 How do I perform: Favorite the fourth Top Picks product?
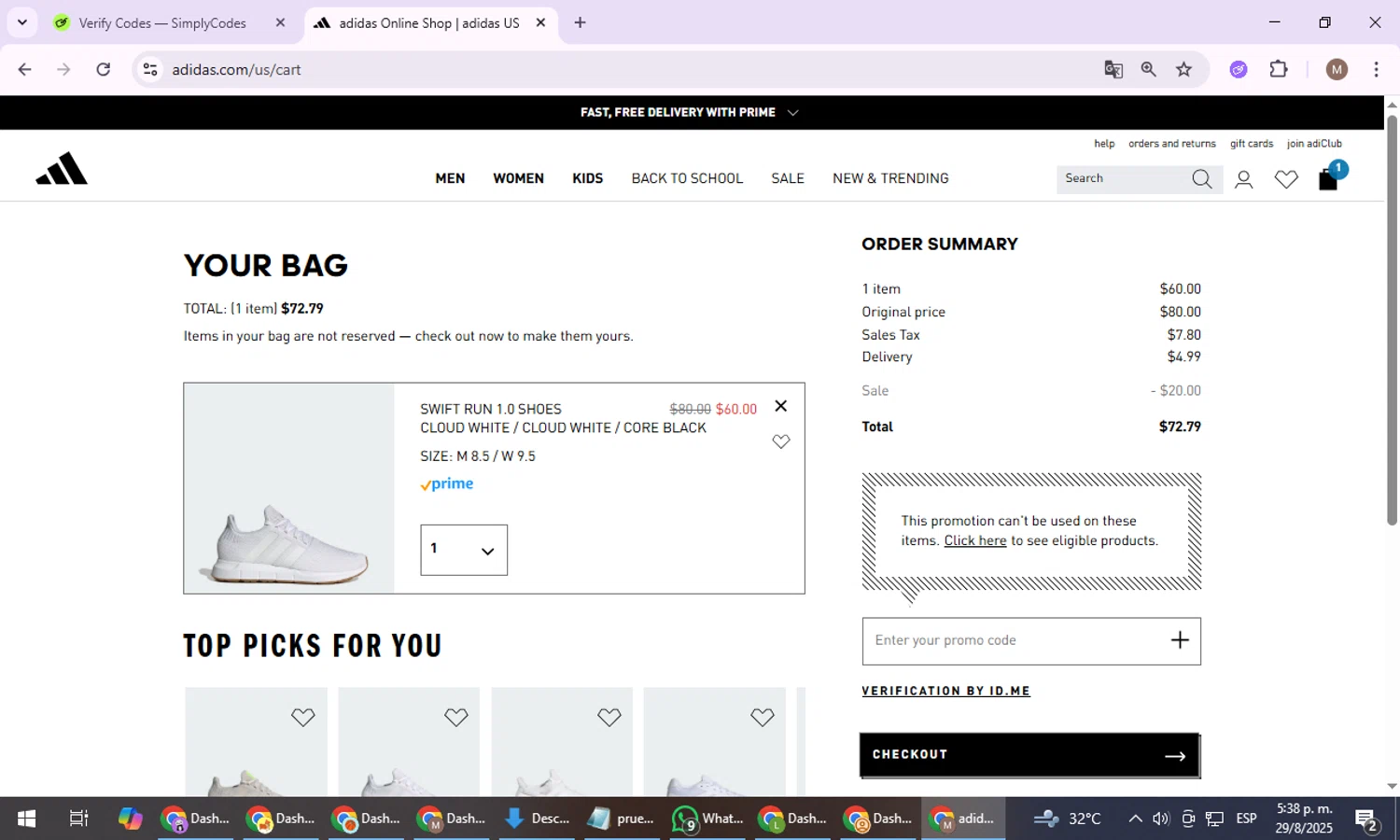coord(763,717)
